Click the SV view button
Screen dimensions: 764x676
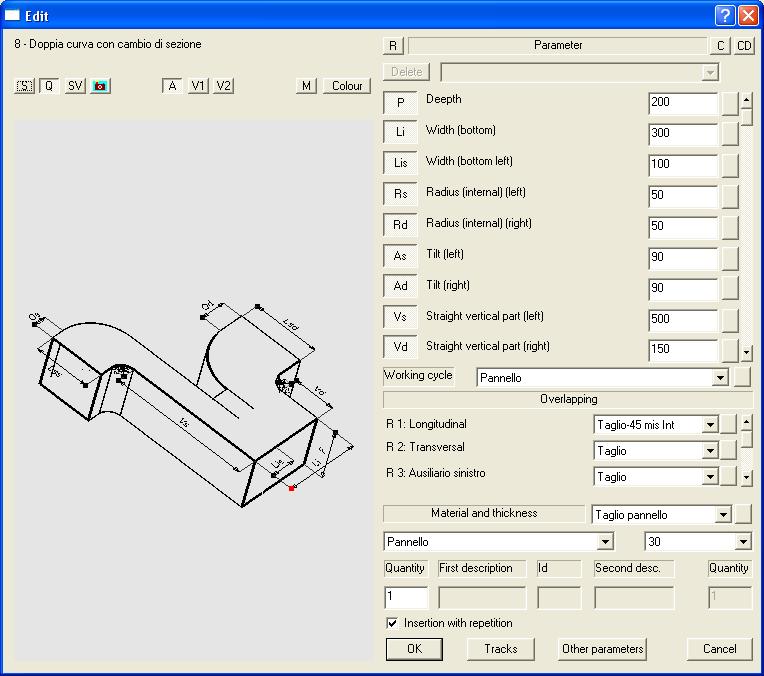click(75, 86)
